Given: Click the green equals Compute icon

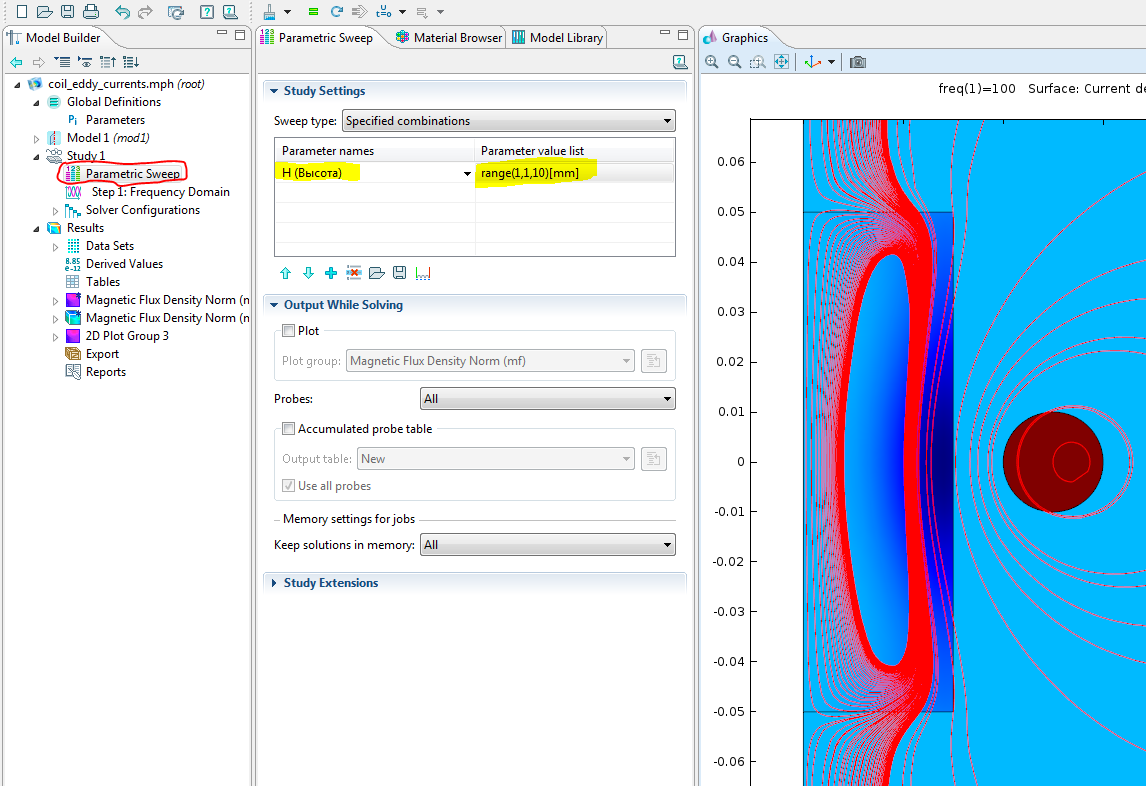Looking at the screenshot, I should pyautogui.click(x=314, y=12).
